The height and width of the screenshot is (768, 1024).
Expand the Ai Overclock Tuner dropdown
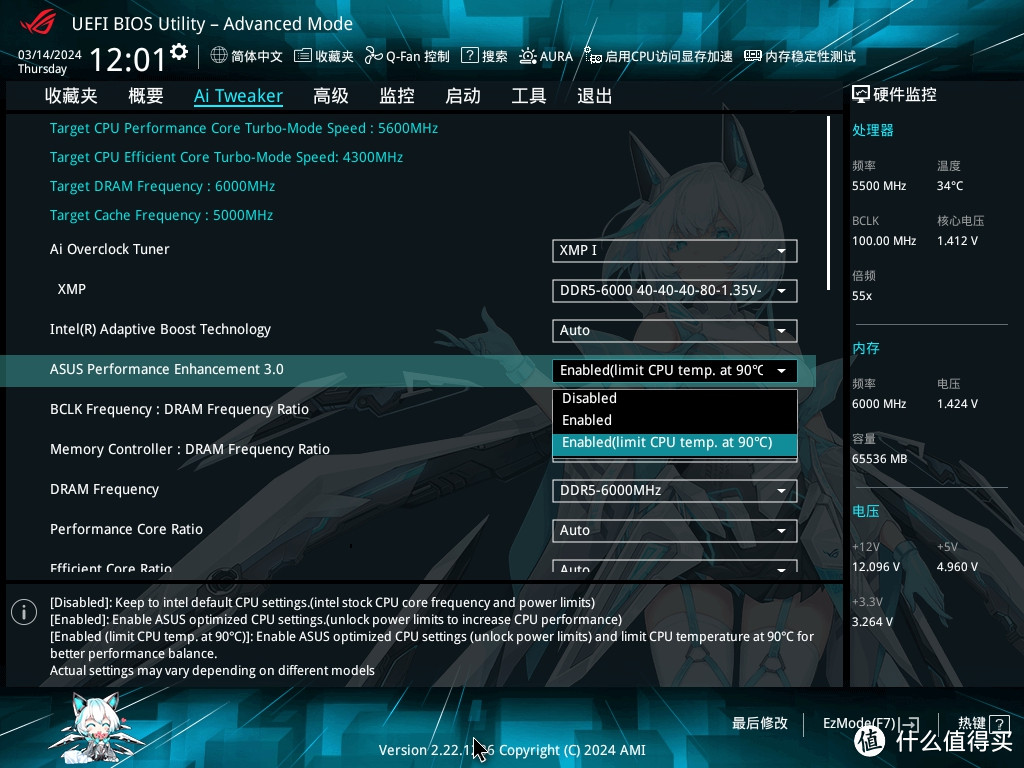[675, 251]
